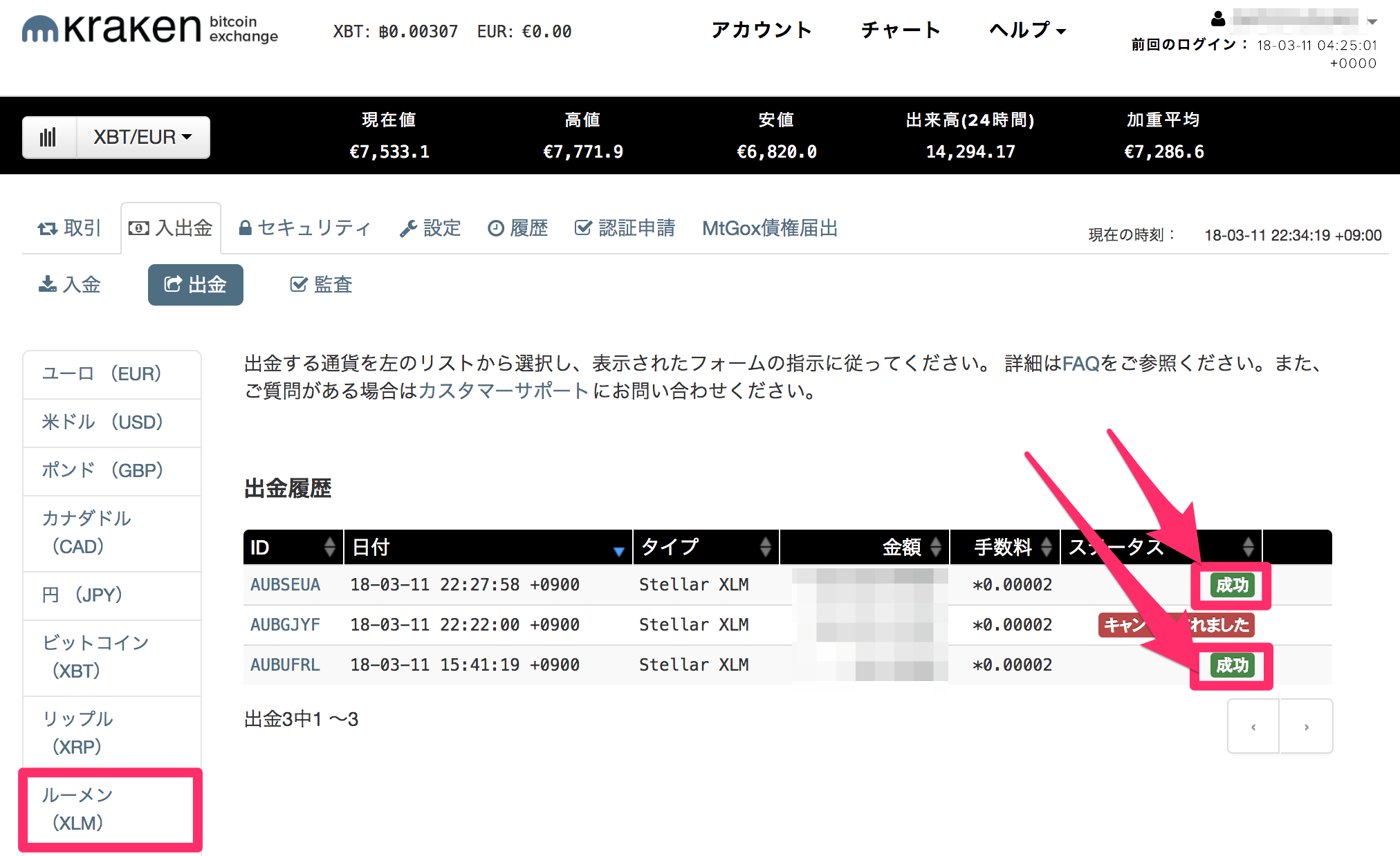Open the アカウント menu
The image size is (1400, 856).
[x=761, y=30]
